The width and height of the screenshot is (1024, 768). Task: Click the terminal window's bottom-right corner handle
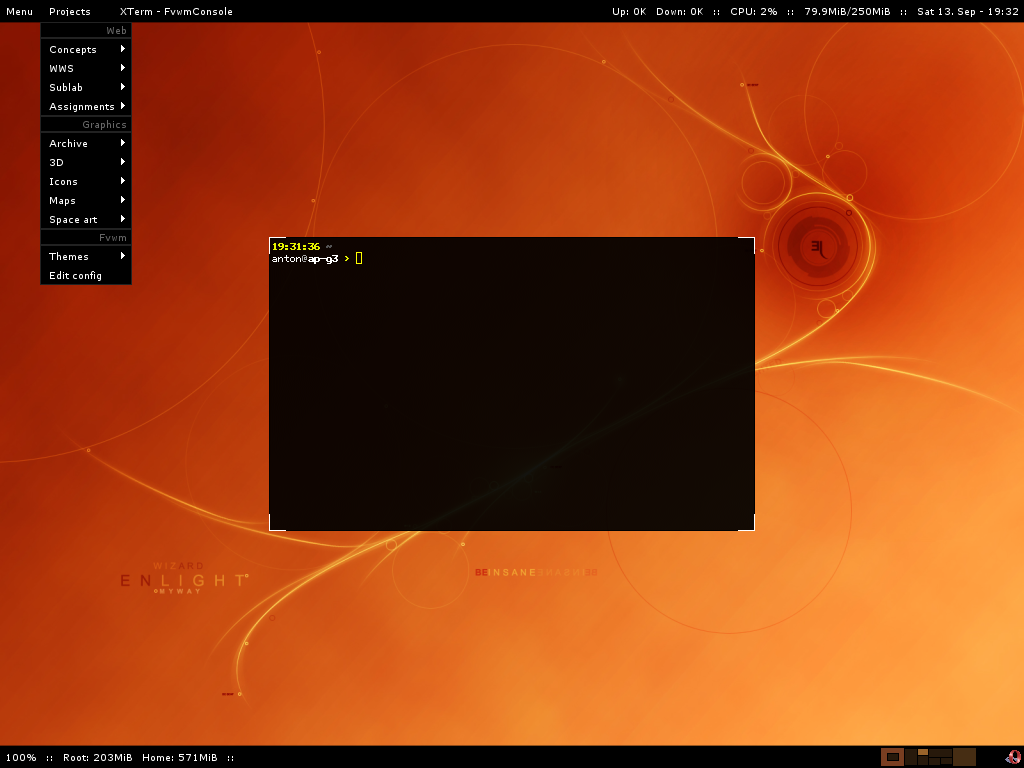pyautogui.click(x=749, y=525)
